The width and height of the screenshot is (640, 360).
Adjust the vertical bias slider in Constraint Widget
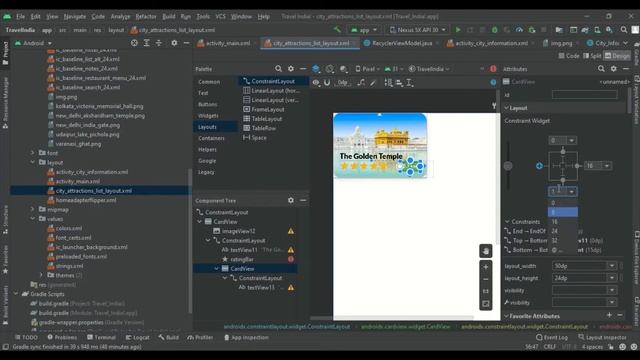[x=508, y=166]
